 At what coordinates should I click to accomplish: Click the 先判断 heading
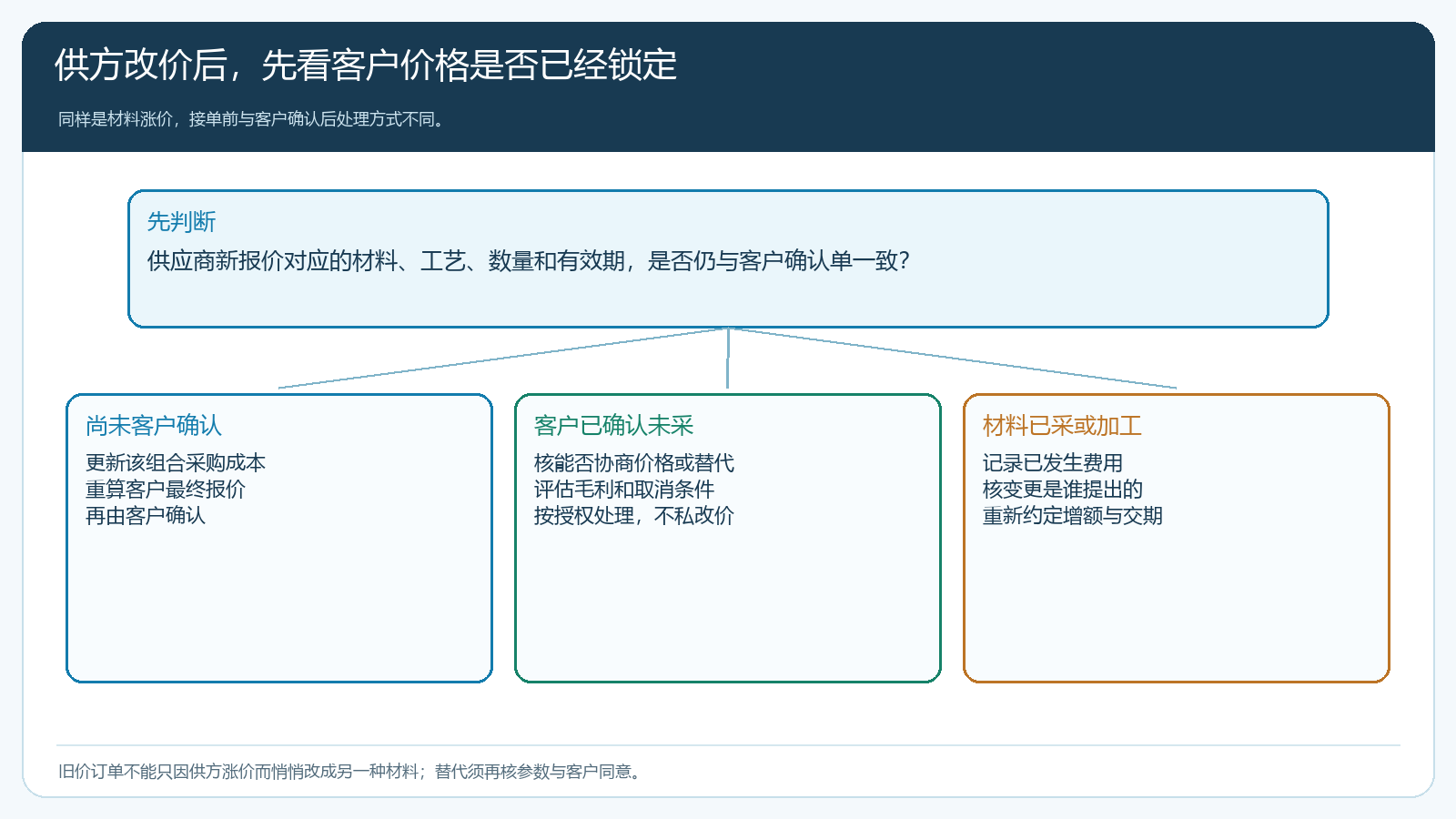(181, 222)
